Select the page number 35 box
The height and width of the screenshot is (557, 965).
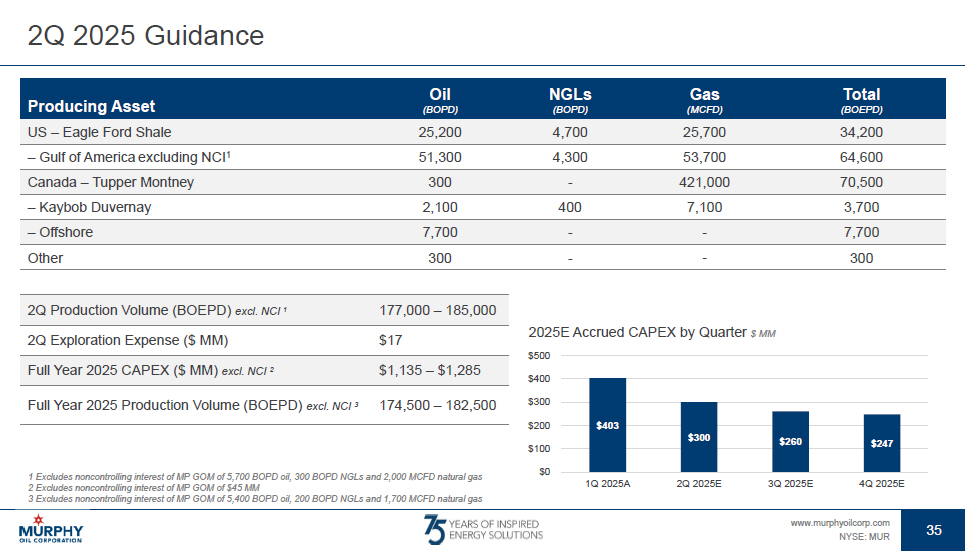[934, 530]
